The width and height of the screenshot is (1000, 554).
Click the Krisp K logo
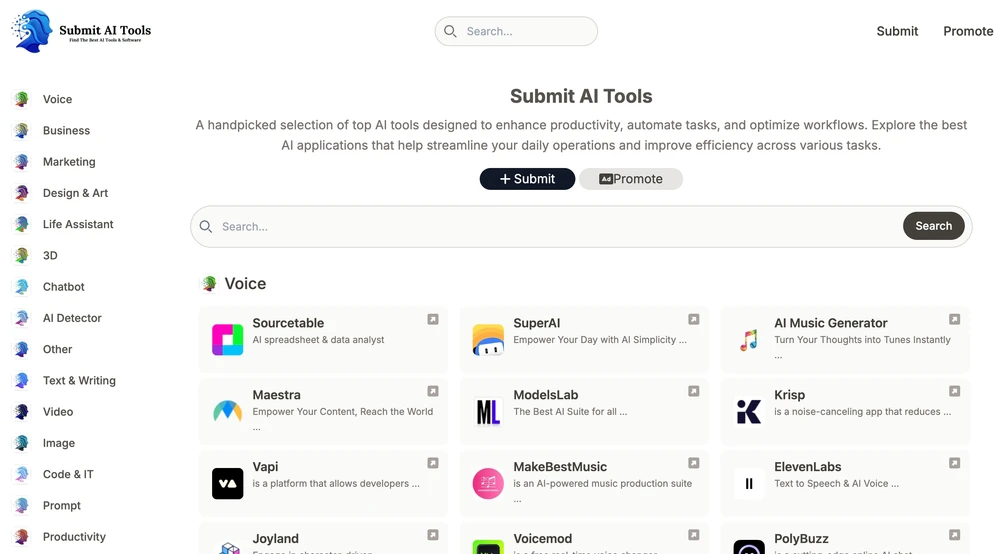[x=749, y=412]
